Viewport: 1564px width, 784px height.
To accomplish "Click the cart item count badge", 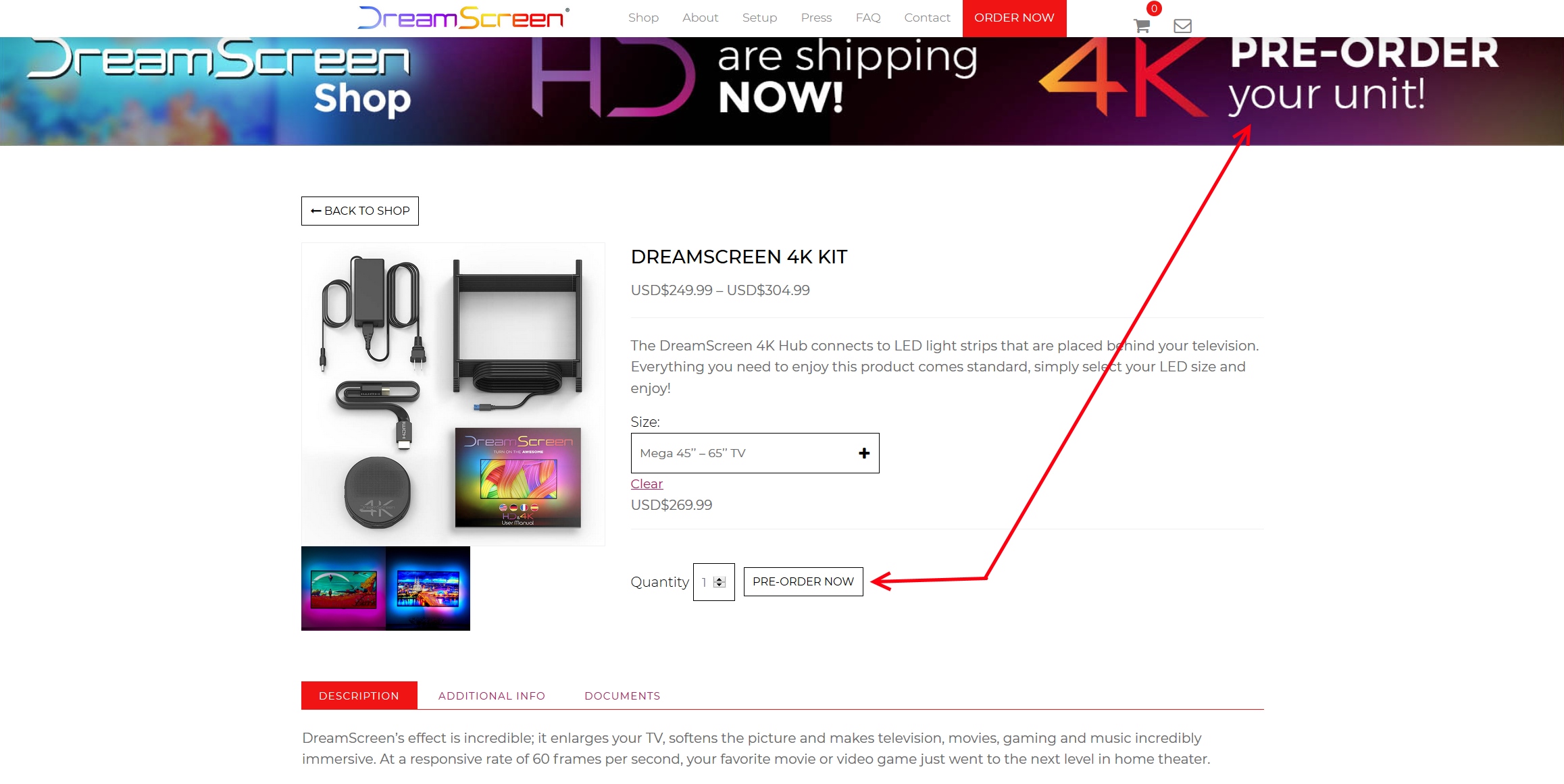I will tap(1154, 9).
